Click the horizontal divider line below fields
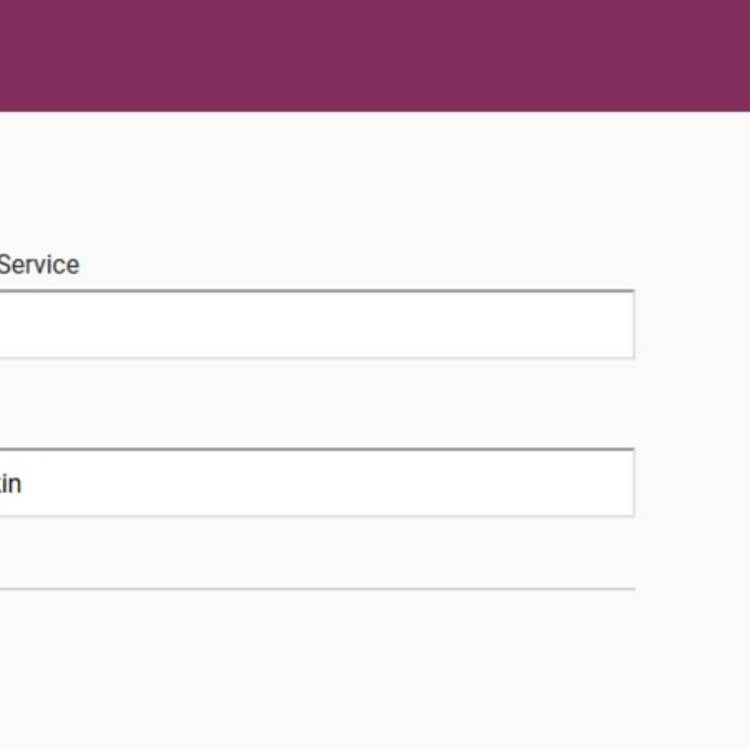Viewport: 750px width, 750px height. [x=317, y=589]
